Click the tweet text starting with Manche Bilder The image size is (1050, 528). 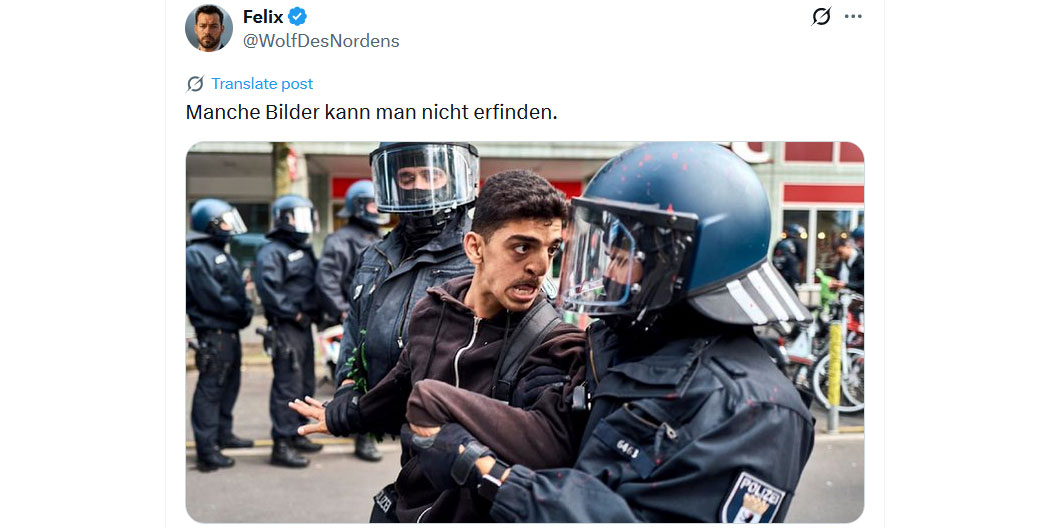[371, 112]
